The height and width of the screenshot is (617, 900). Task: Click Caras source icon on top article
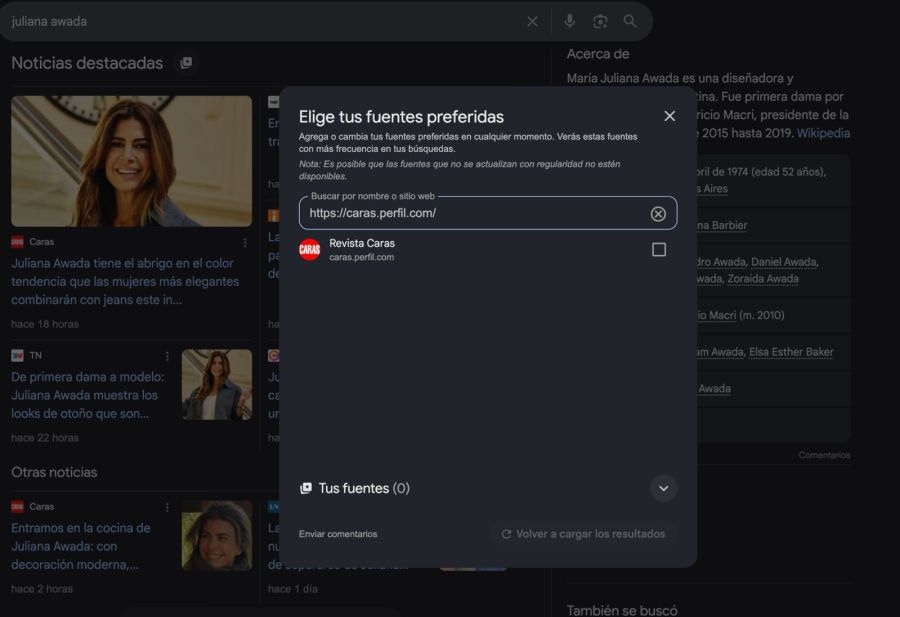(18, 242)
